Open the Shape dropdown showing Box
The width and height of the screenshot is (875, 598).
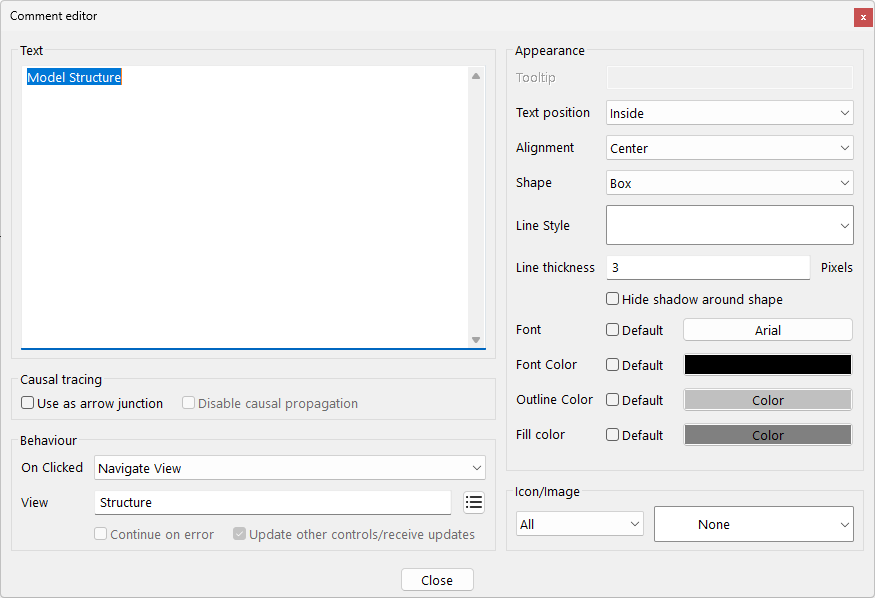click(x=729, y=183)
